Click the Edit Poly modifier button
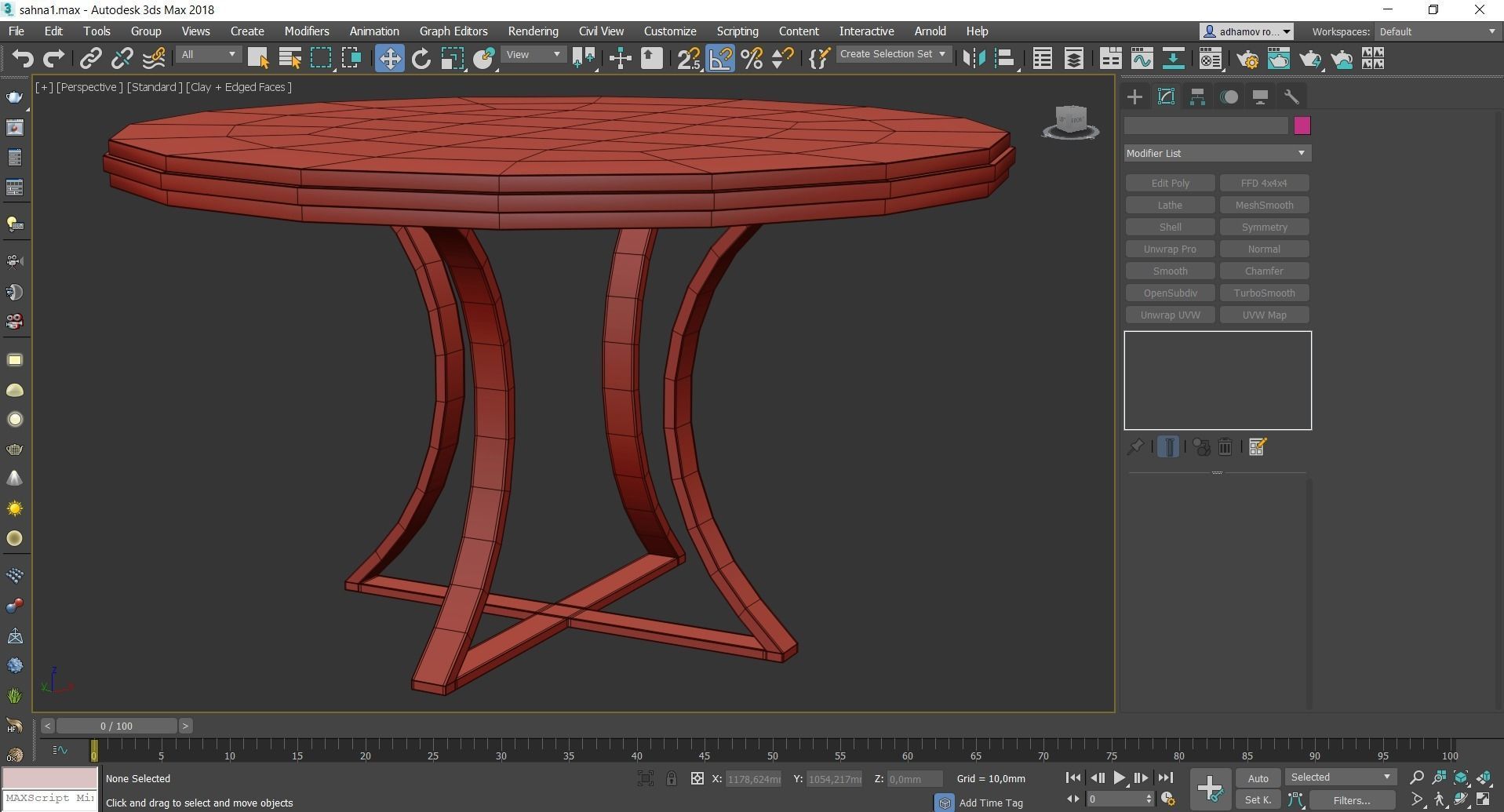Image resolution: width=1504 pixels, height=812 pixels. pos(1170,183)
